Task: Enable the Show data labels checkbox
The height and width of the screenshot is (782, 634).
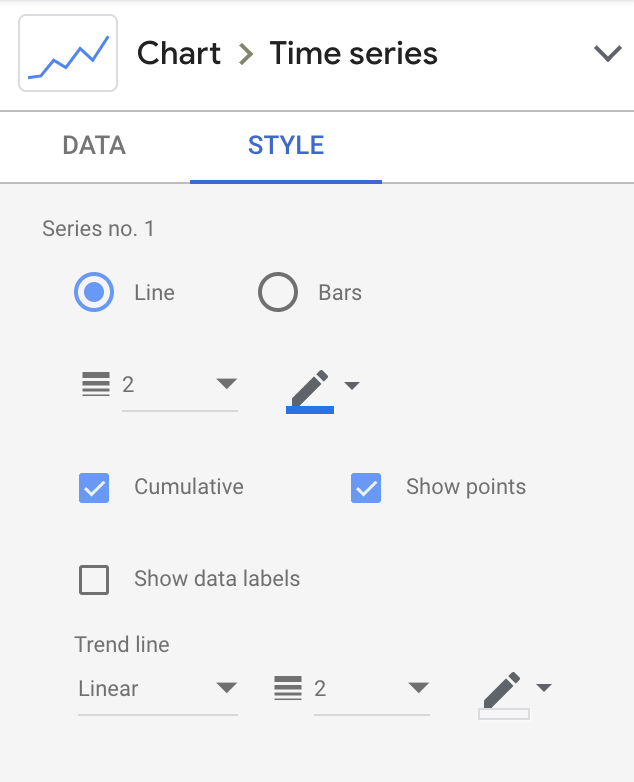Action: (94, 580)
